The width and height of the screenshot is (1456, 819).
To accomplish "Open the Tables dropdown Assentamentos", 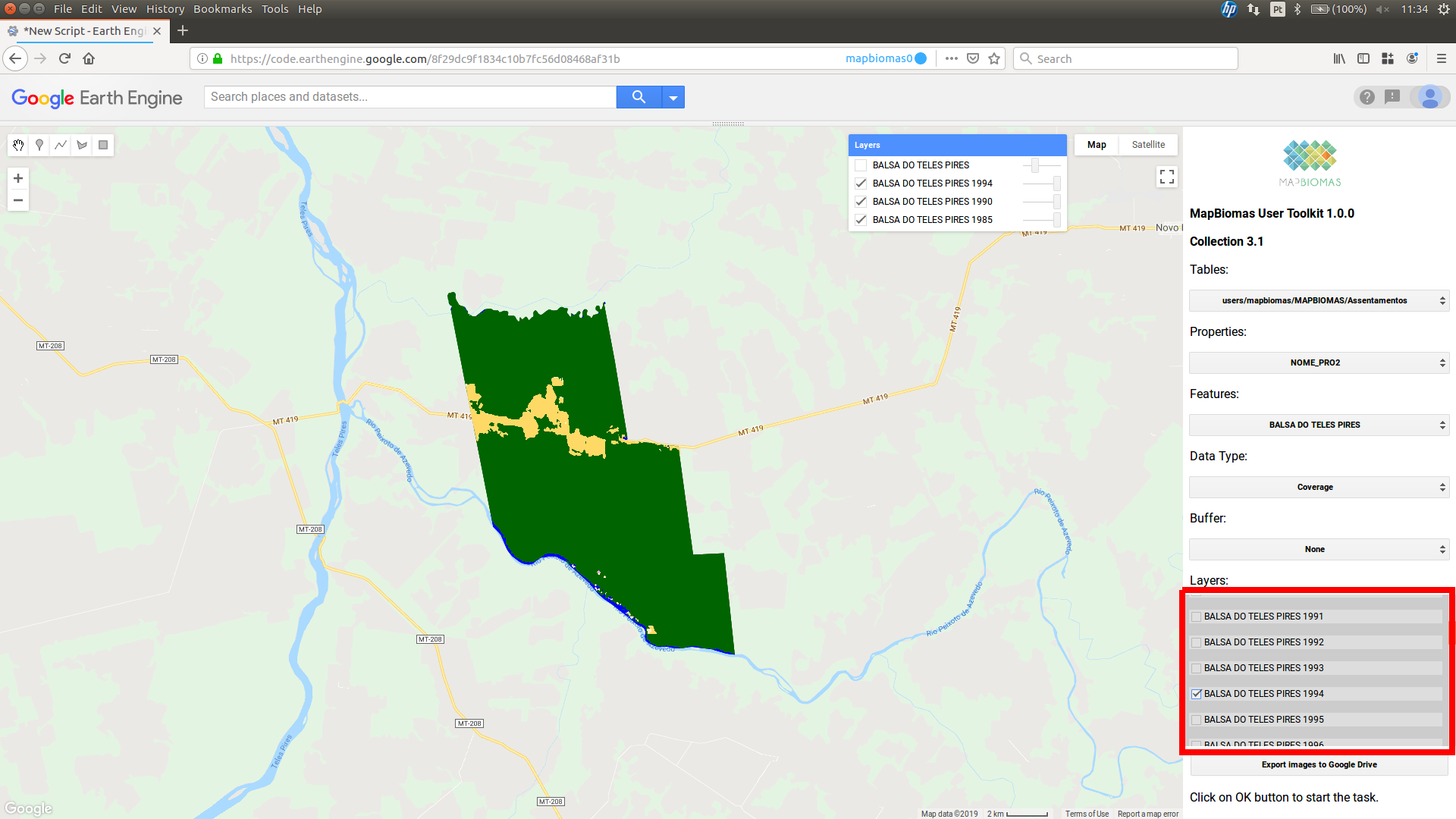I will [1318, 301].
